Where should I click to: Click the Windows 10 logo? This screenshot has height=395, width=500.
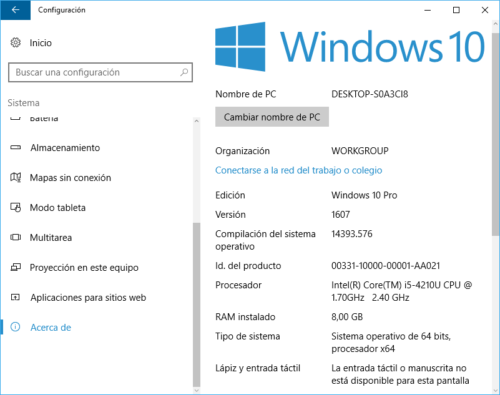point(350,47)
